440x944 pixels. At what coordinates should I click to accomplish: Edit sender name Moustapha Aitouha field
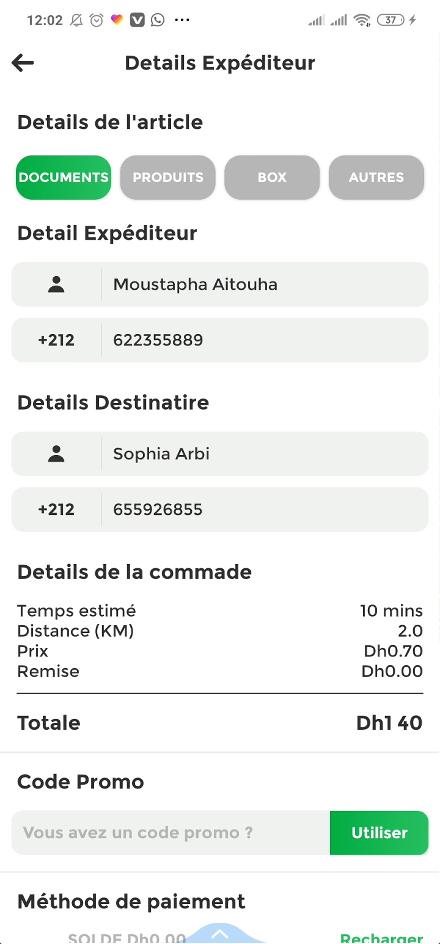265,284
